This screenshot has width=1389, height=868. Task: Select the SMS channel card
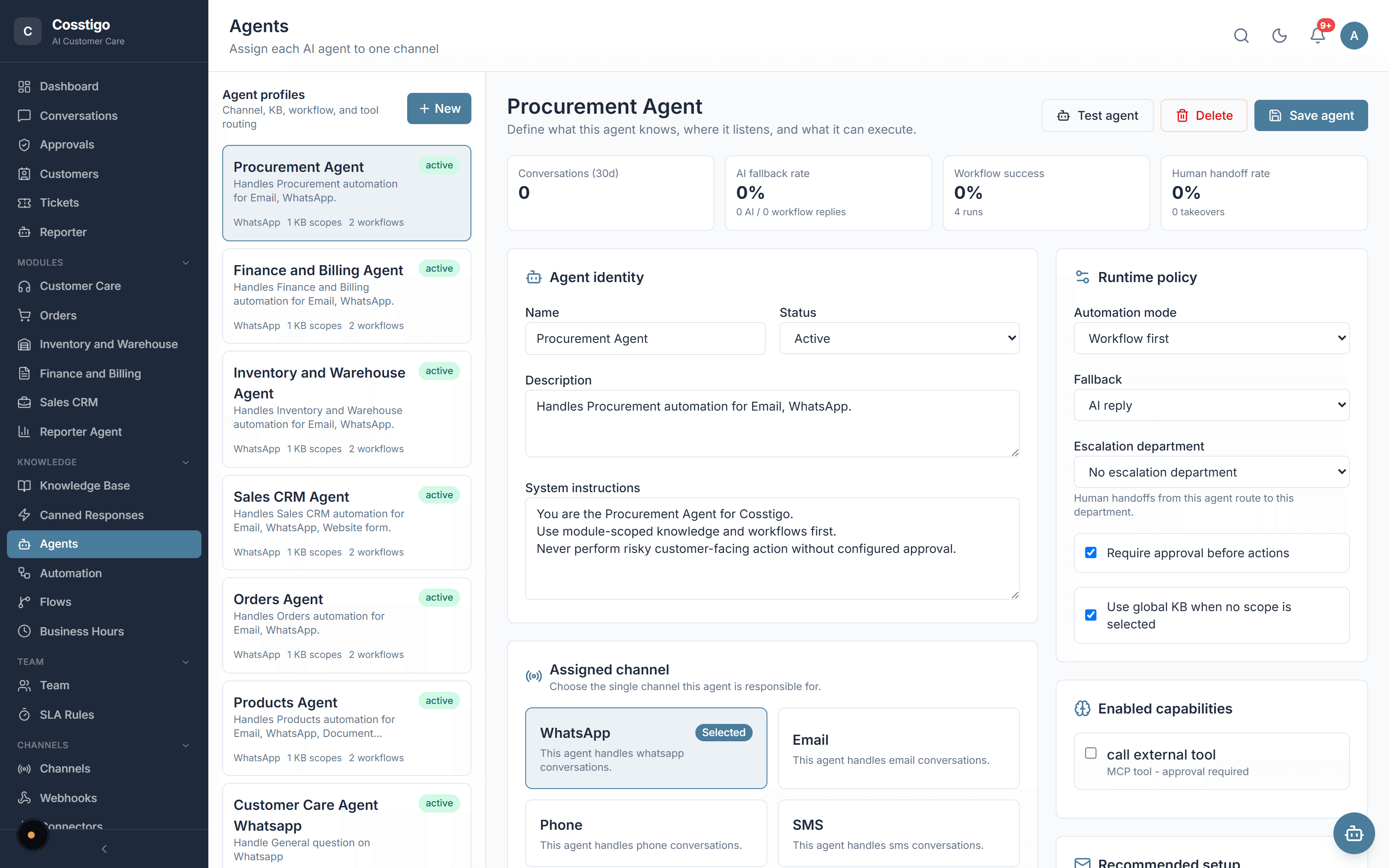click(898, 833)
